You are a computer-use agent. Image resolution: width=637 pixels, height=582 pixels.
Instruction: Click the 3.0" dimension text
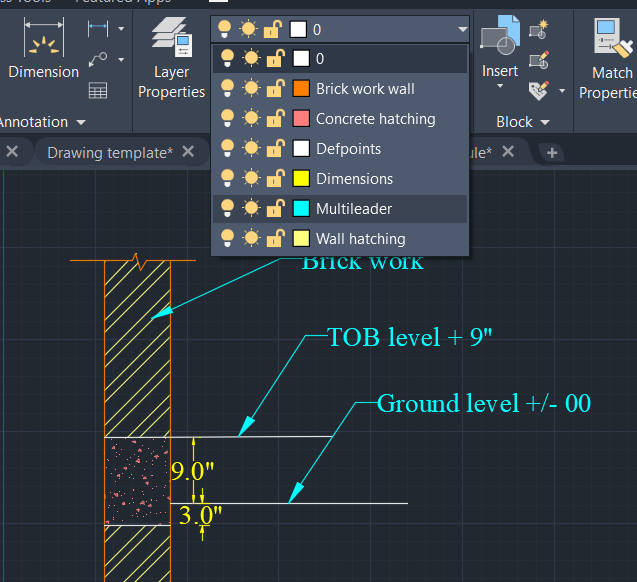tap(200, 515)
